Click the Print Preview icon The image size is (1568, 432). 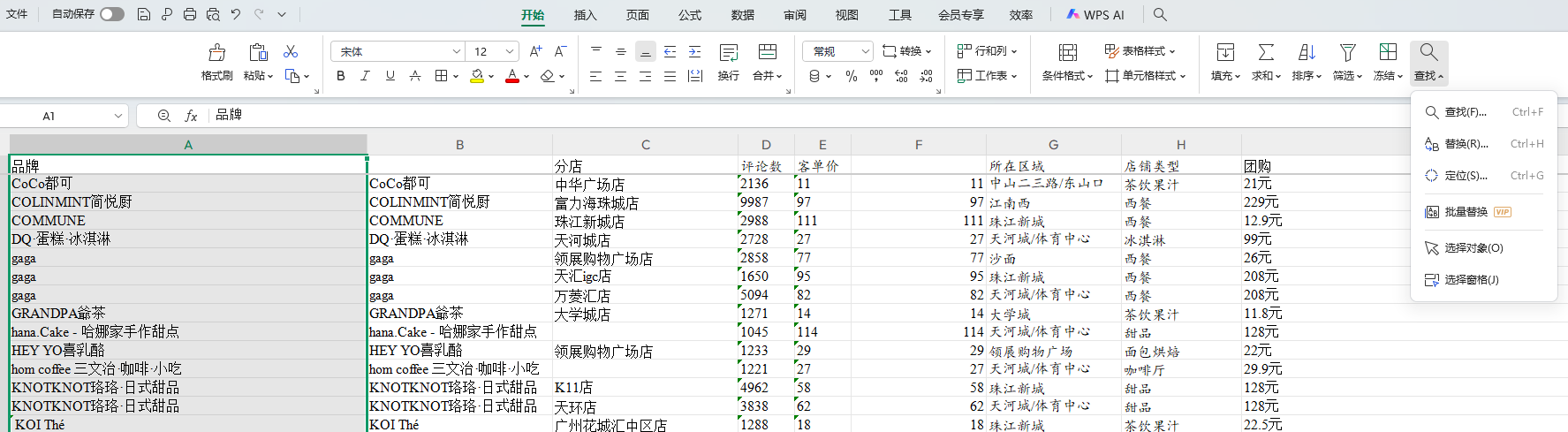[x=213, y=14]
